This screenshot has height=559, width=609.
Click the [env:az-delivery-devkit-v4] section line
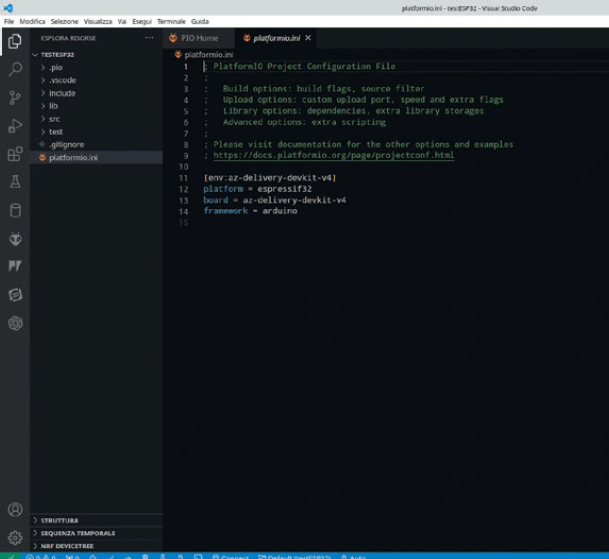coord(270,178)
